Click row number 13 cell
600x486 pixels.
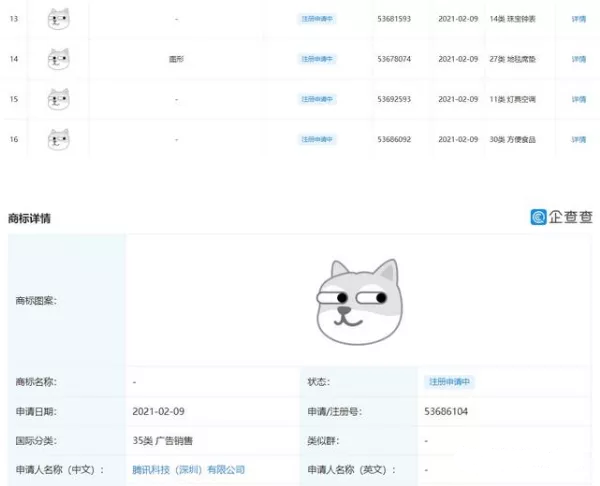coord(14,19)
